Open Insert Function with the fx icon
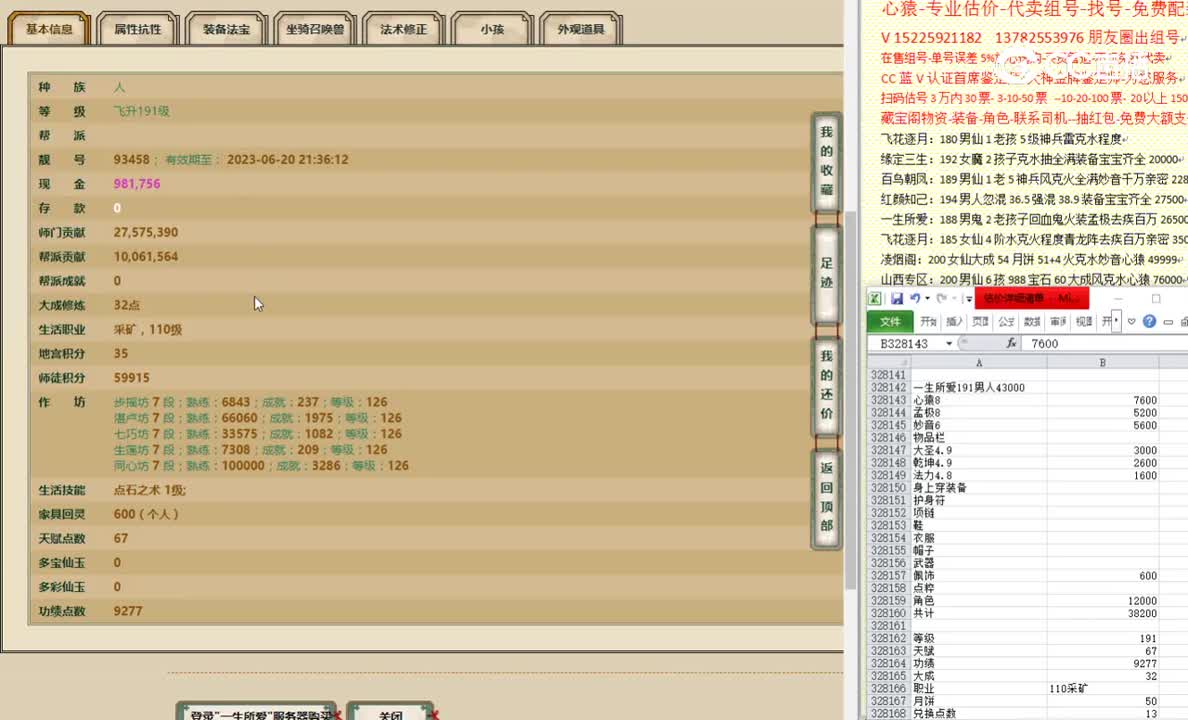The image size is (1188, 720). pyautogui.click(x=1012, y=342)
